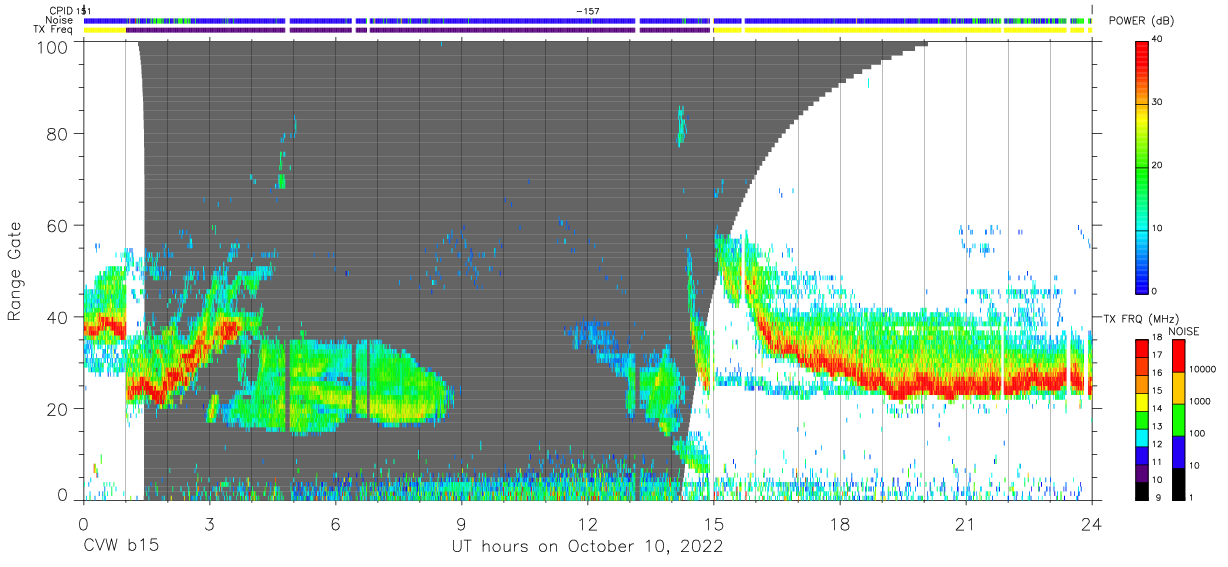Screen dimensions: 1228x567
Task: Pick the black segment of the NOISE scale
Action: click(x=1178, y=483)
